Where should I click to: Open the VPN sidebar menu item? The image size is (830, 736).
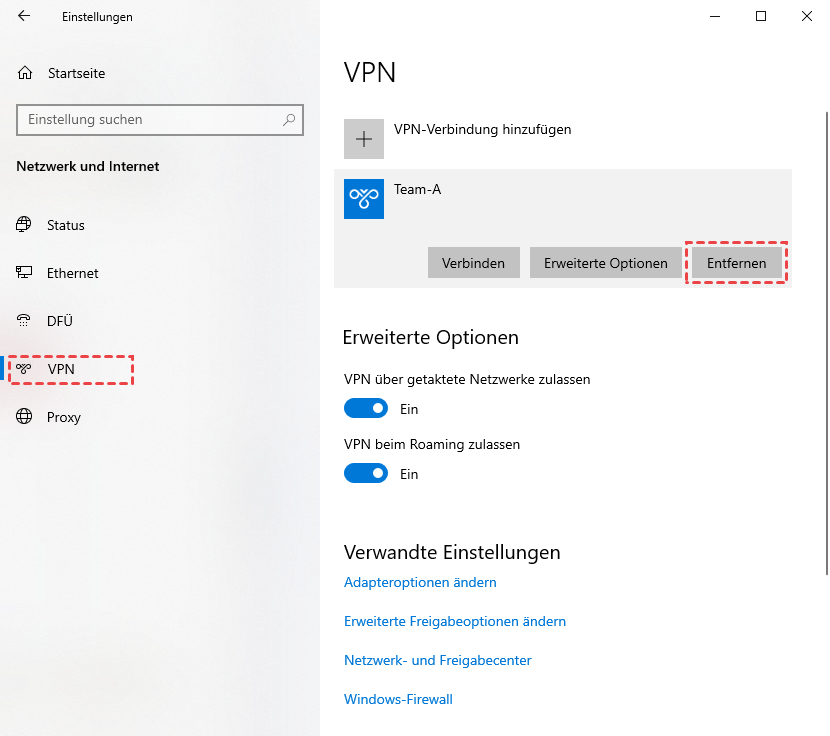pyautogui.click(x=61, y=369)
